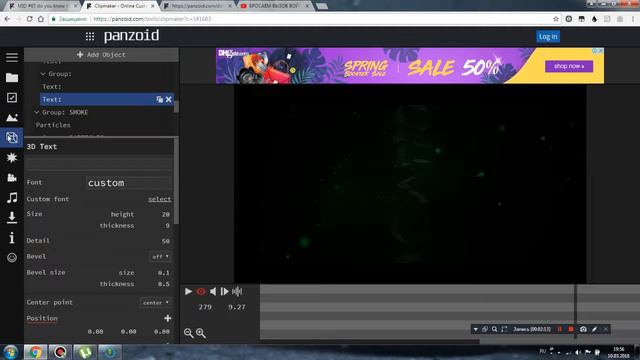Reload the page
This screenshot has width=640, height=360.
point(29,19)
